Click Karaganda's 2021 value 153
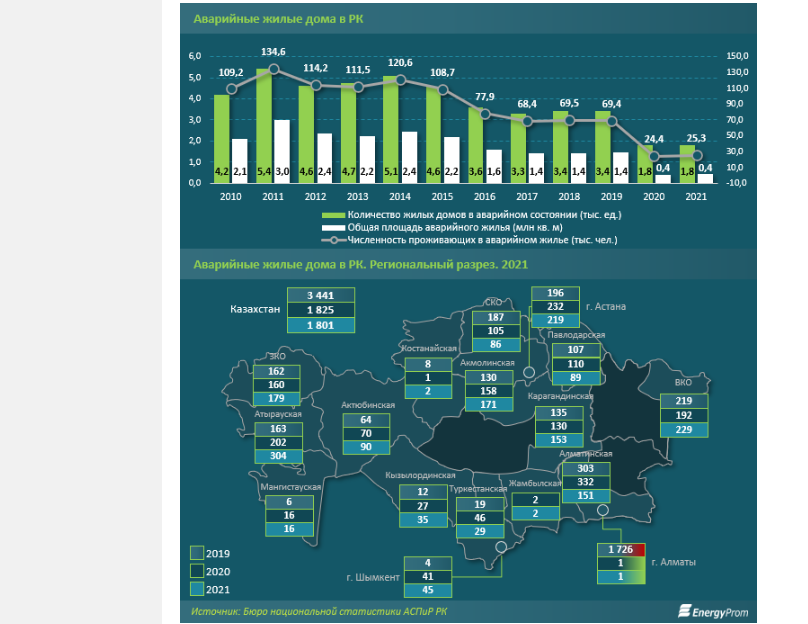The height and width of the screenshot is (624, 808). tap(559, 440)
